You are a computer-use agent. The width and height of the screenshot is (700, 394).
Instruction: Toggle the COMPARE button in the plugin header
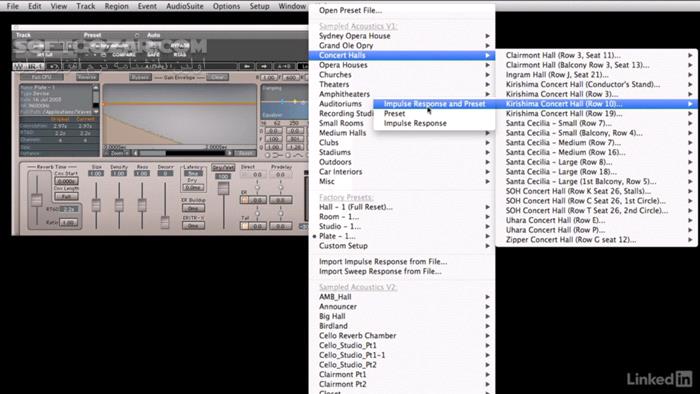coord(124,54)
